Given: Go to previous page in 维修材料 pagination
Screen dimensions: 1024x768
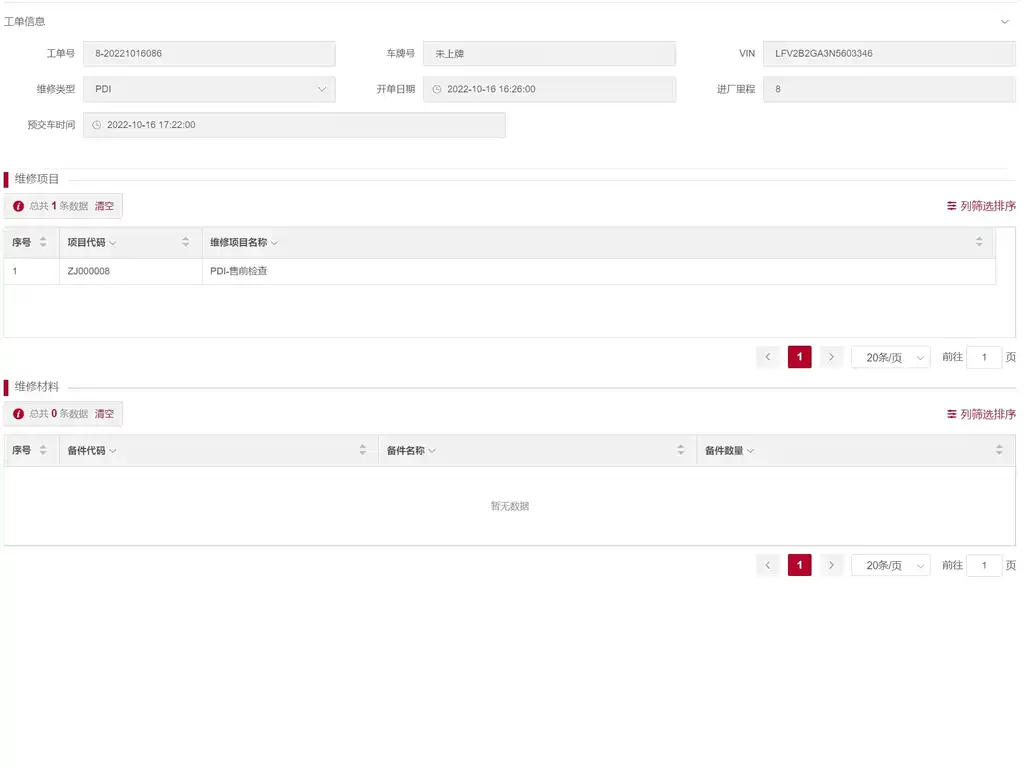Looking at the screenshot, I should [x=768, y=565].
